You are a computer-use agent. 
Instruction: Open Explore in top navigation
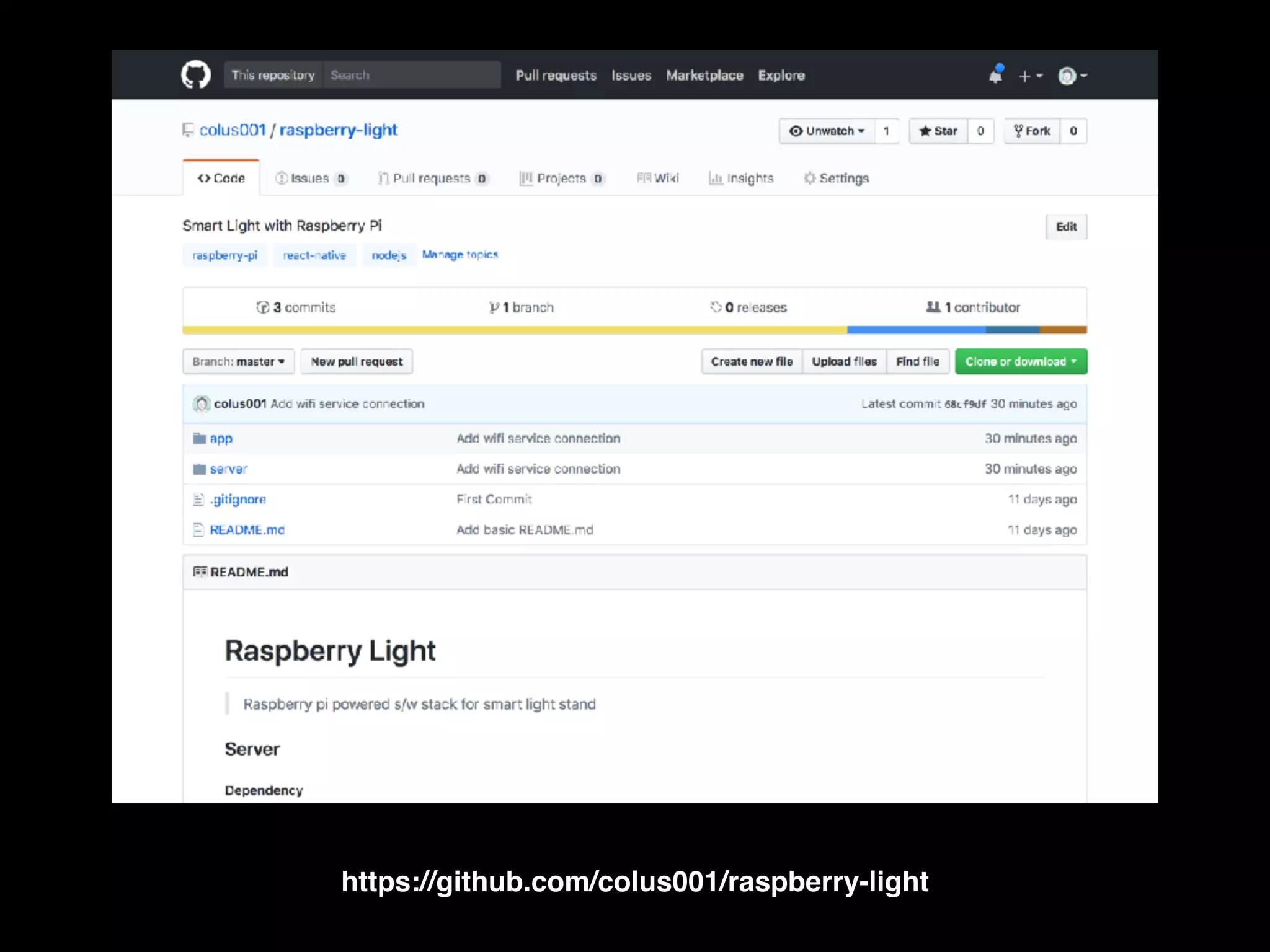pos(781,75)
